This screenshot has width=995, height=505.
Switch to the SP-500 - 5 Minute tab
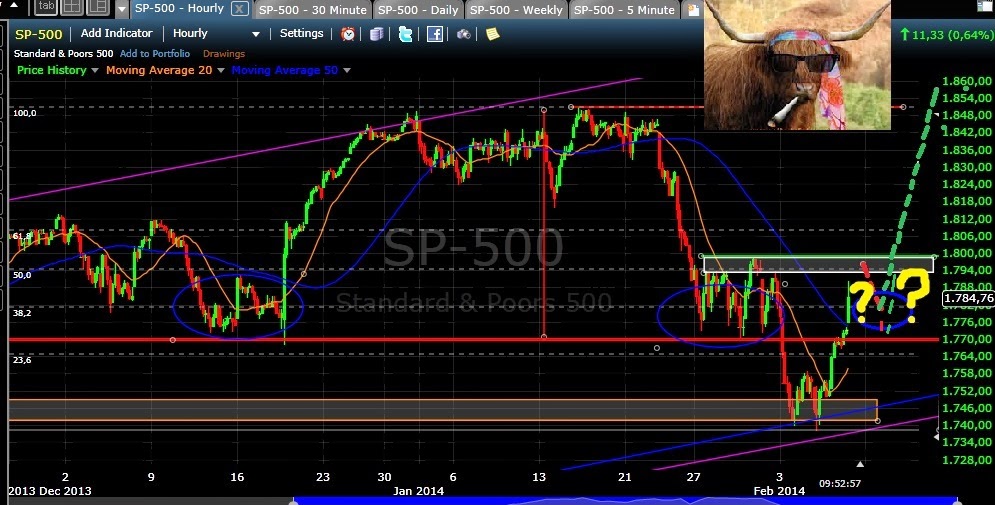[626, 10]
